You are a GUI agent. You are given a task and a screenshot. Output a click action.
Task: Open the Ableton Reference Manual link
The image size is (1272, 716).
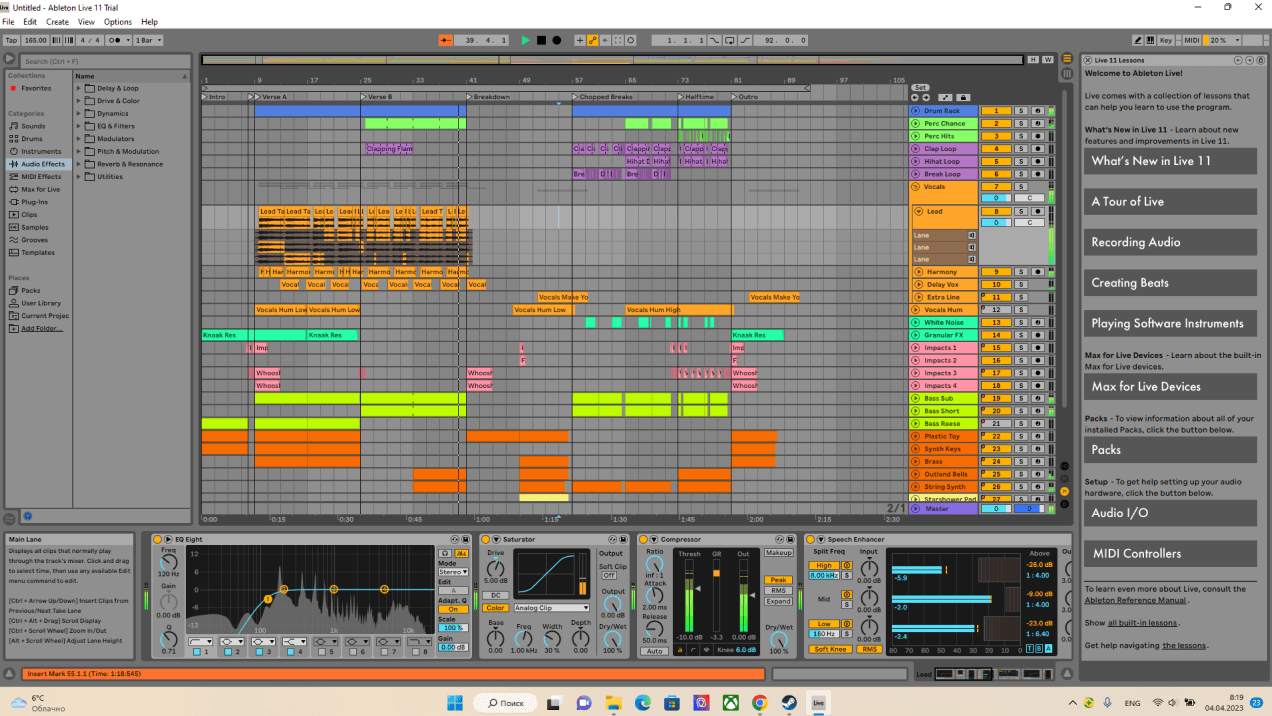(x=1135, y=600)
